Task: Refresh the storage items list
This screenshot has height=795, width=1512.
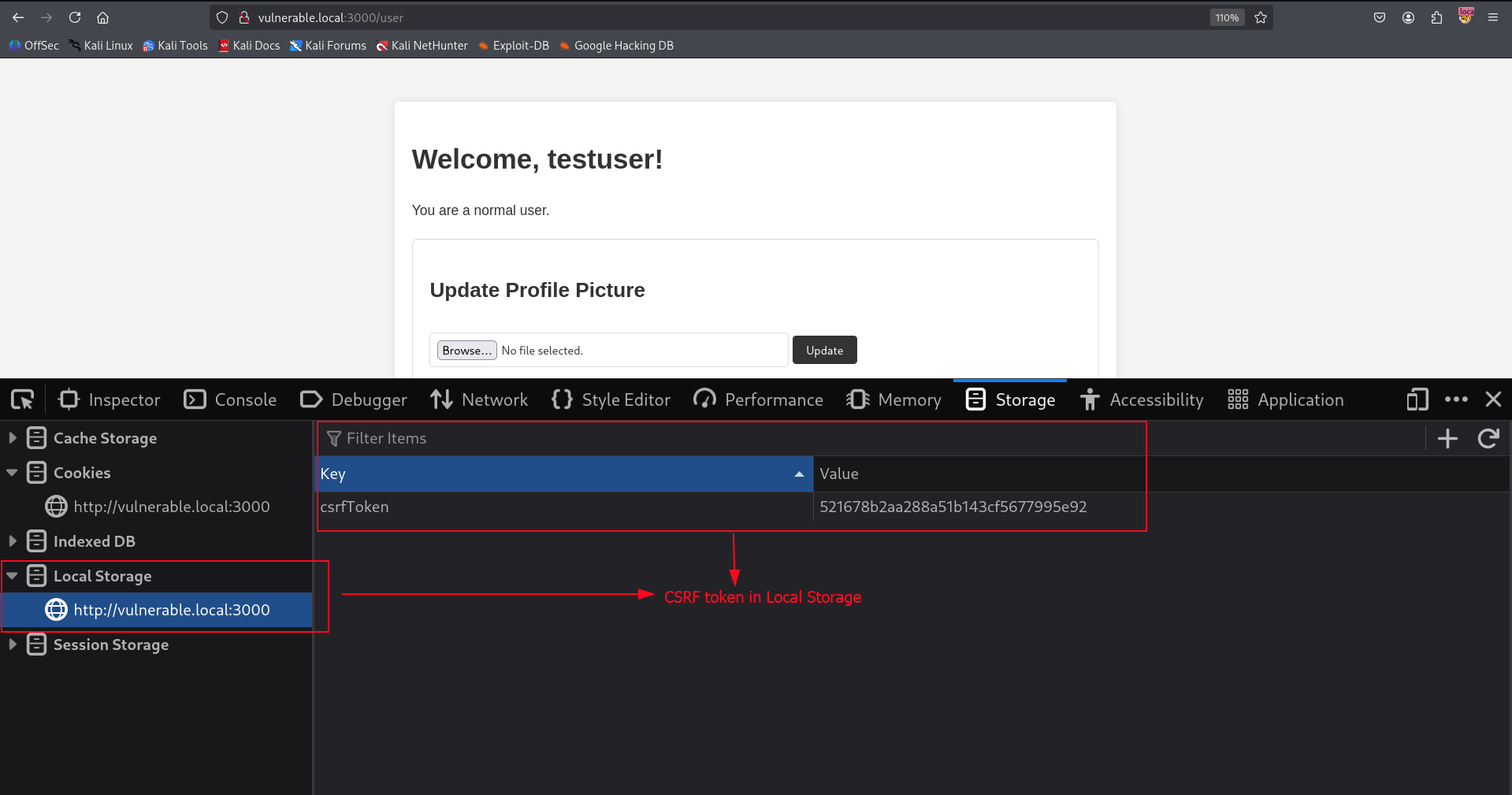Action: 1488,438
